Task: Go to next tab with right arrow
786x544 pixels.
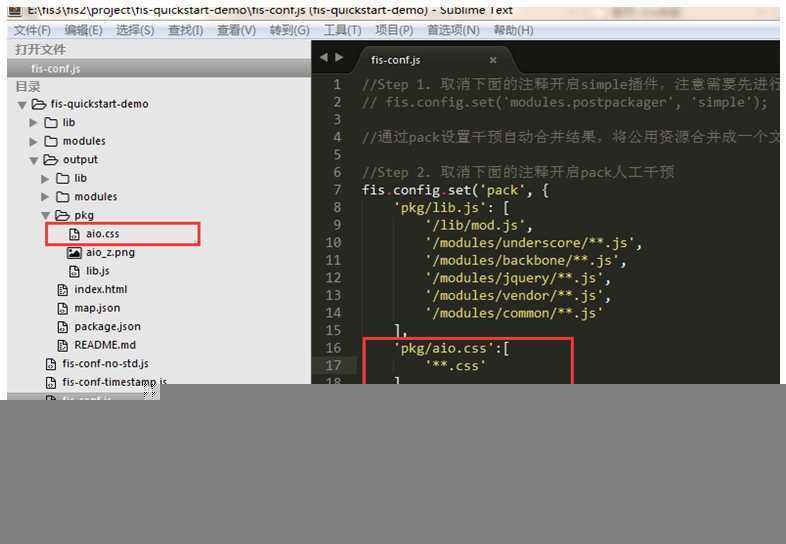Action: click(339, 57)
